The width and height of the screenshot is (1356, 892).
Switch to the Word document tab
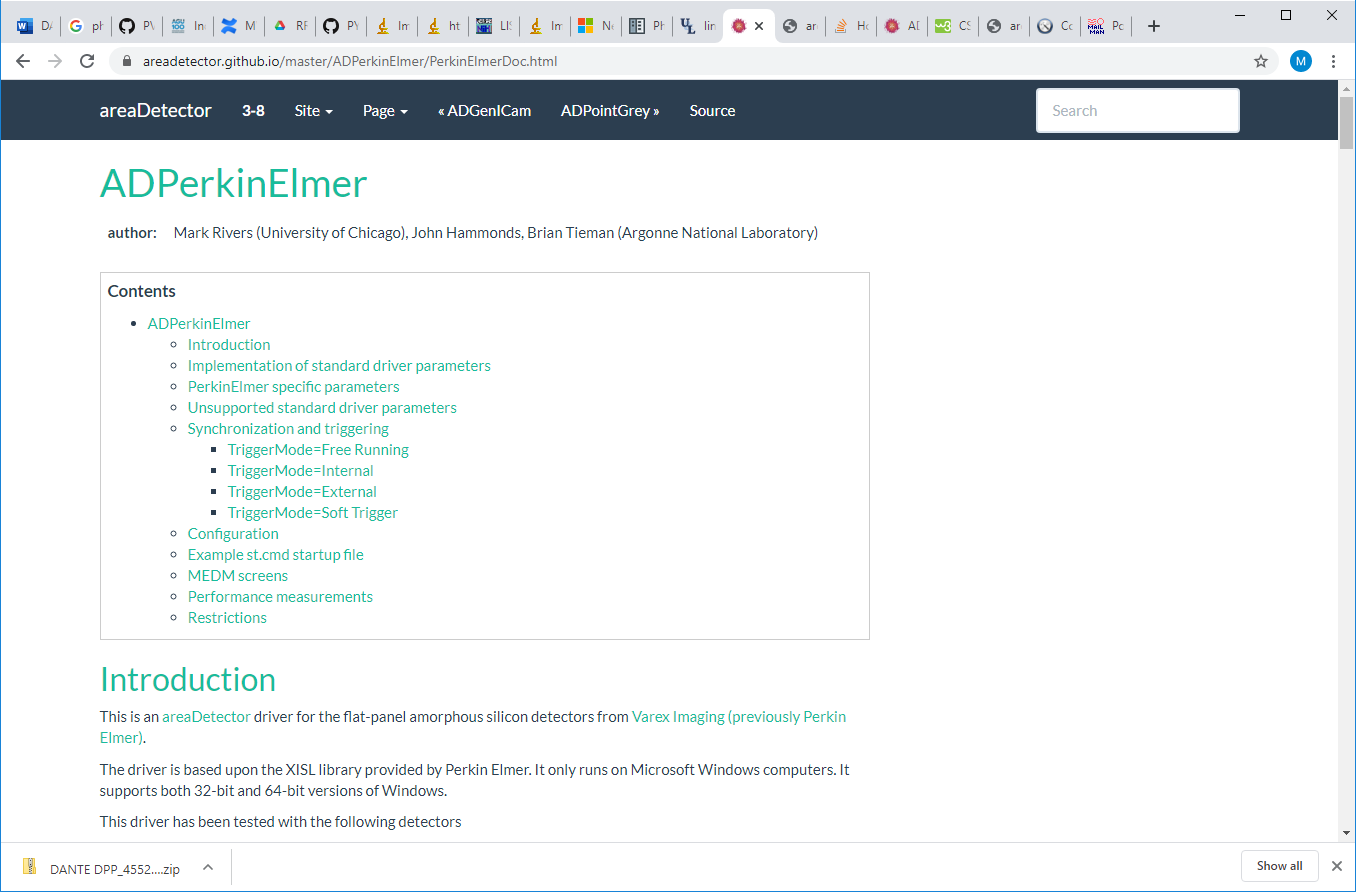[36, 27]
